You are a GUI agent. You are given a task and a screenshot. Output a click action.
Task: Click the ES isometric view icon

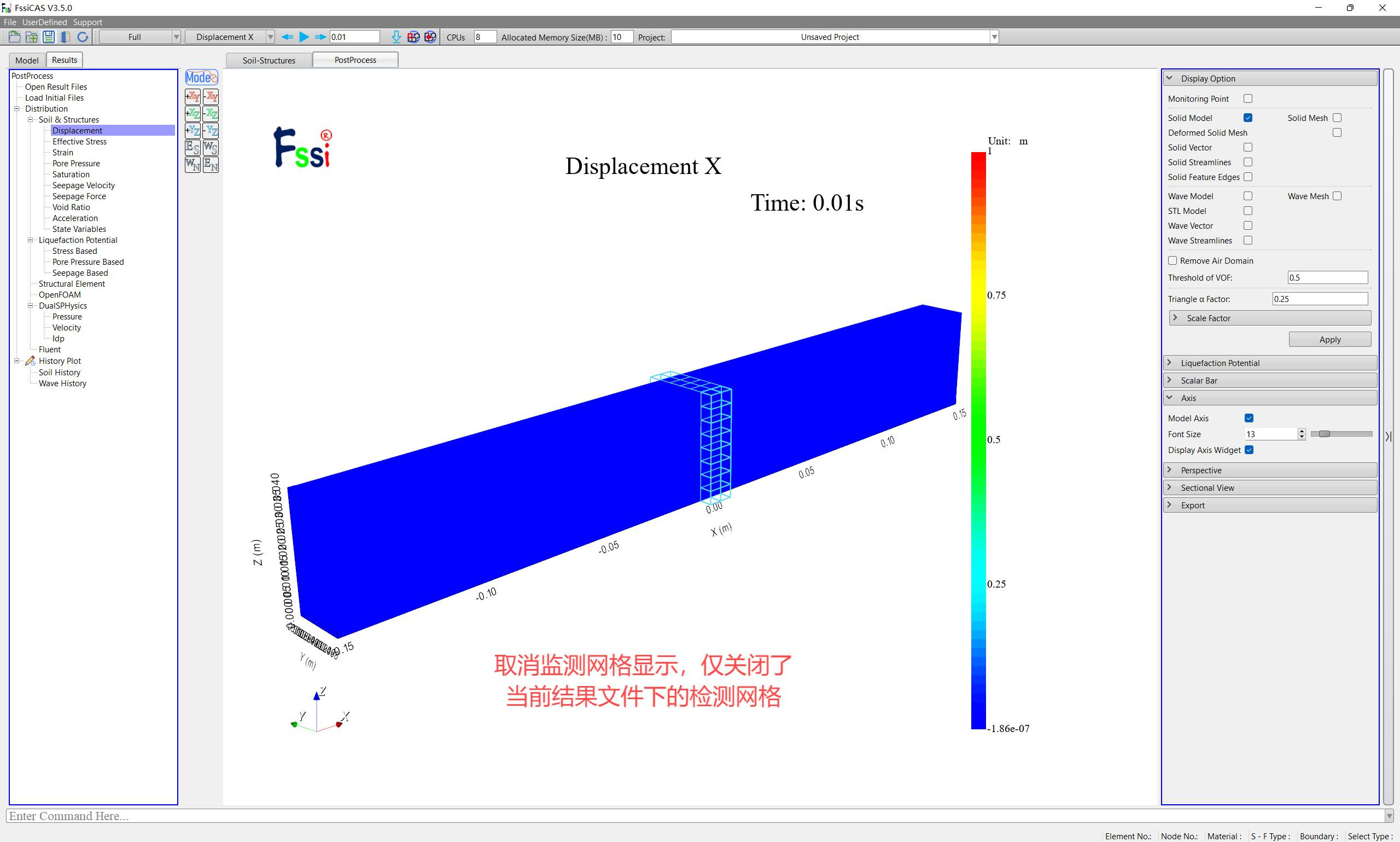tap(193, 148)
